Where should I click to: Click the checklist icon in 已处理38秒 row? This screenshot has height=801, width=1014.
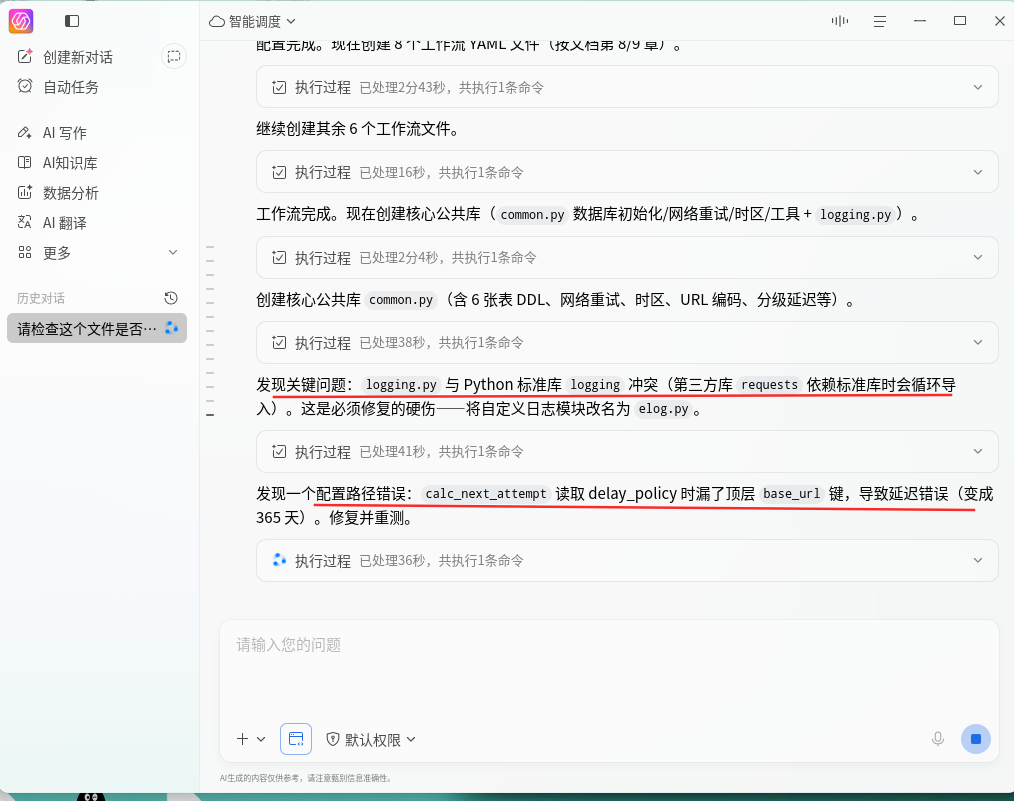coord(279,343)
